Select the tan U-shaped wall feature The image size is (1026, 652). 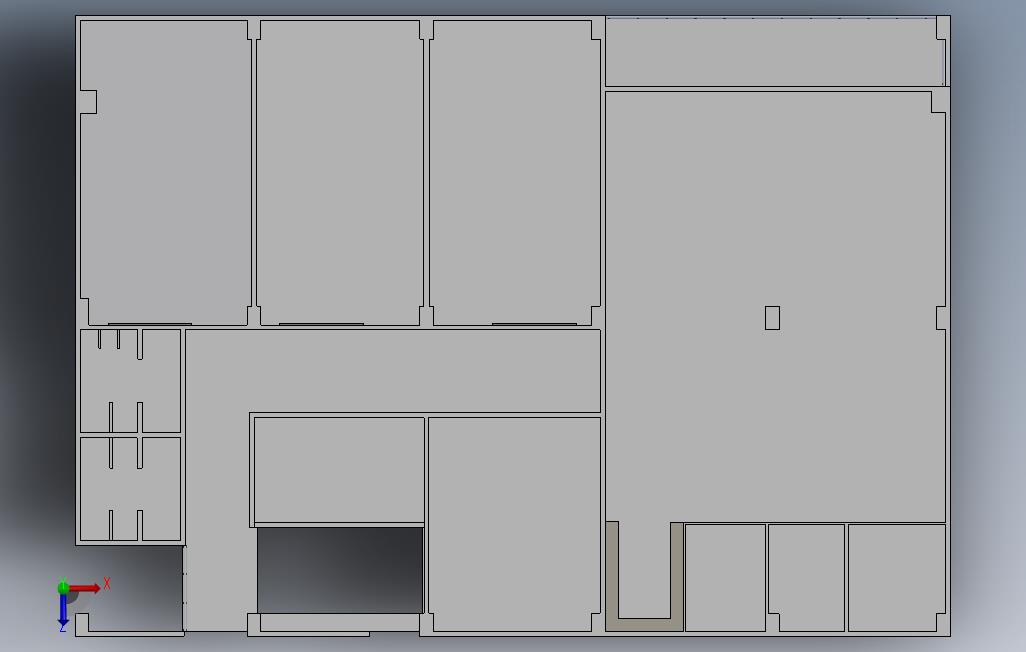[645, 625]
